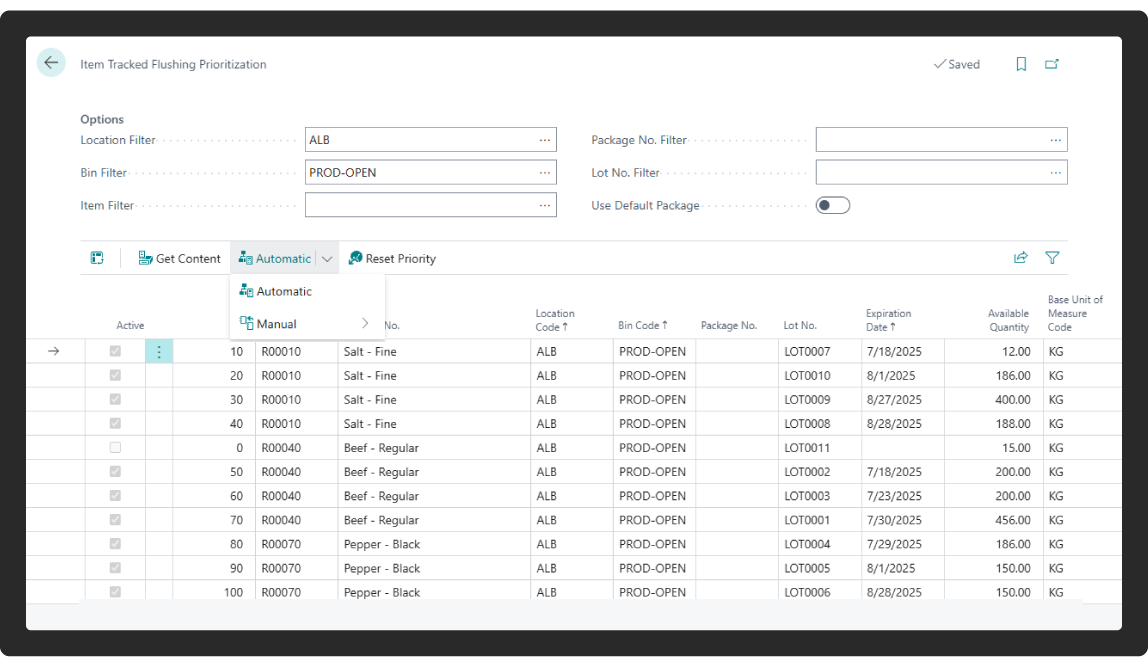Open Bin Filter lookup ellipsis
The image size is (1148, 667).
tap(545, 173)
